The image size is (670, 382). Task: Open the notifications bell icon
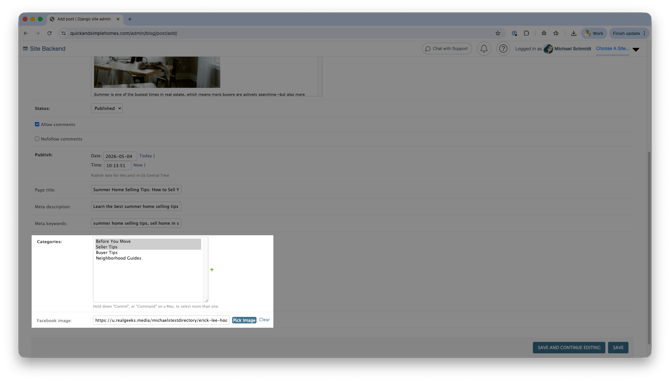[484, 49]
